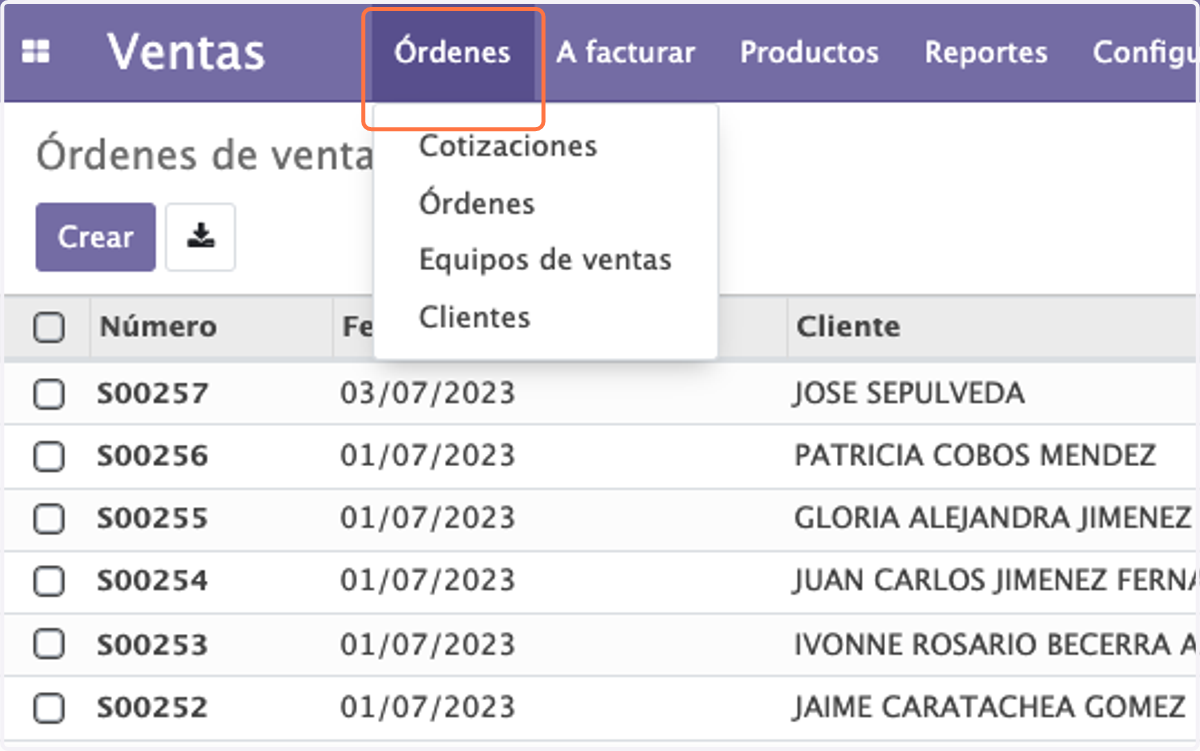
Task: Open the Reportes menu
Action: pyautogui.click(x=986, y=53)
